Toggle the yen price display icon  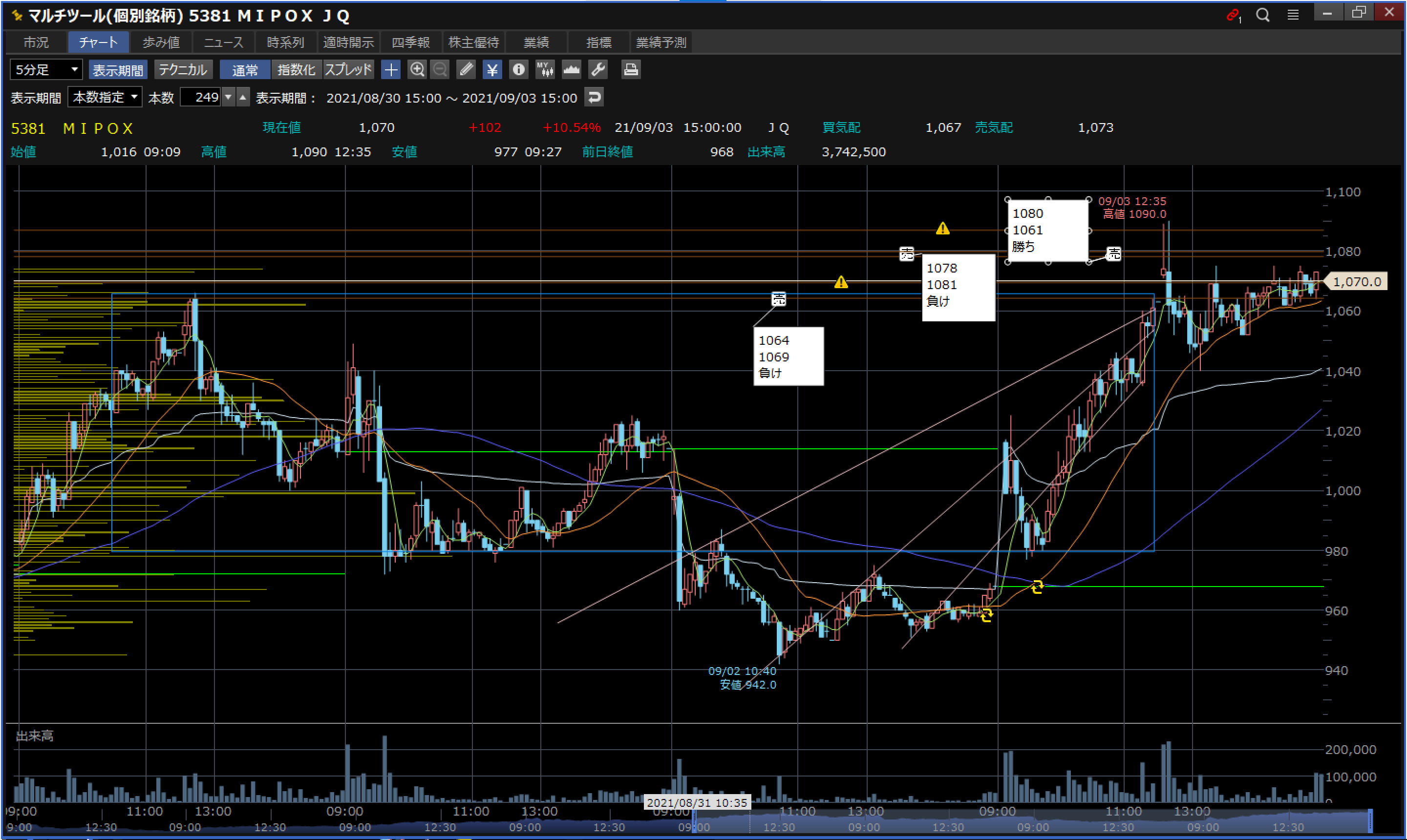pyautogui.click(x=492, y=70)
